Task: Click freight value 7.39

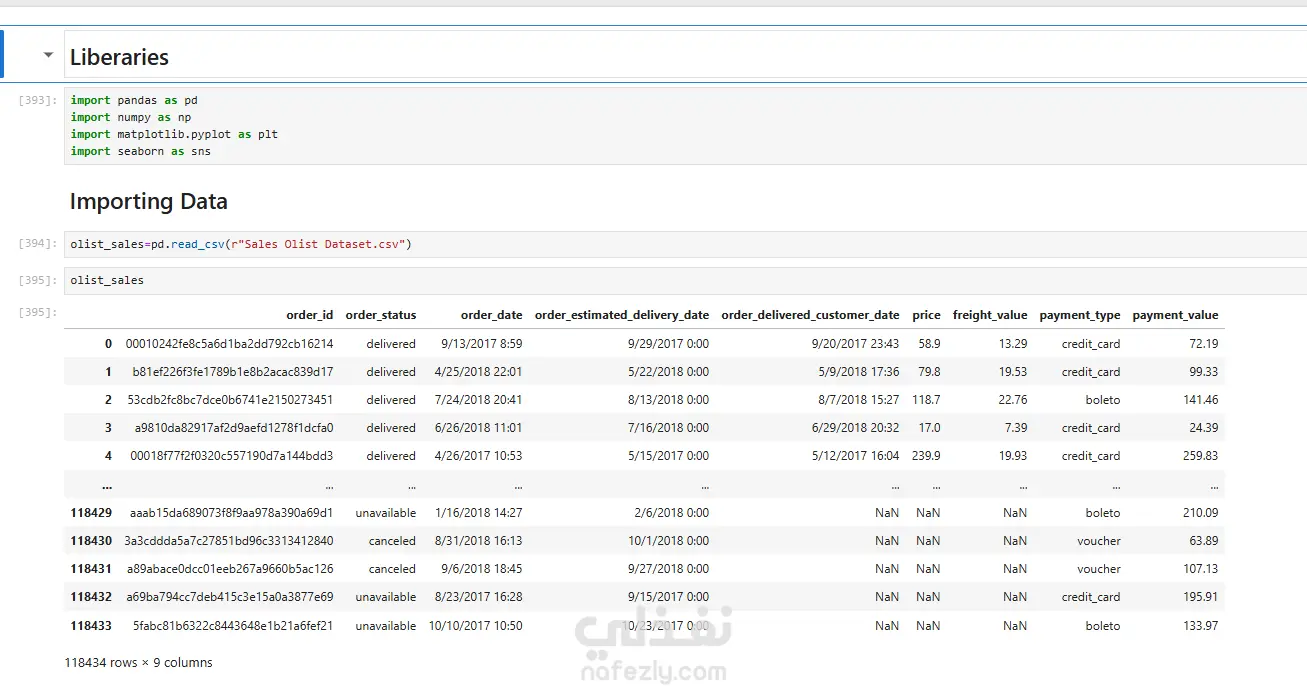Action: [x=1016, y=428]
